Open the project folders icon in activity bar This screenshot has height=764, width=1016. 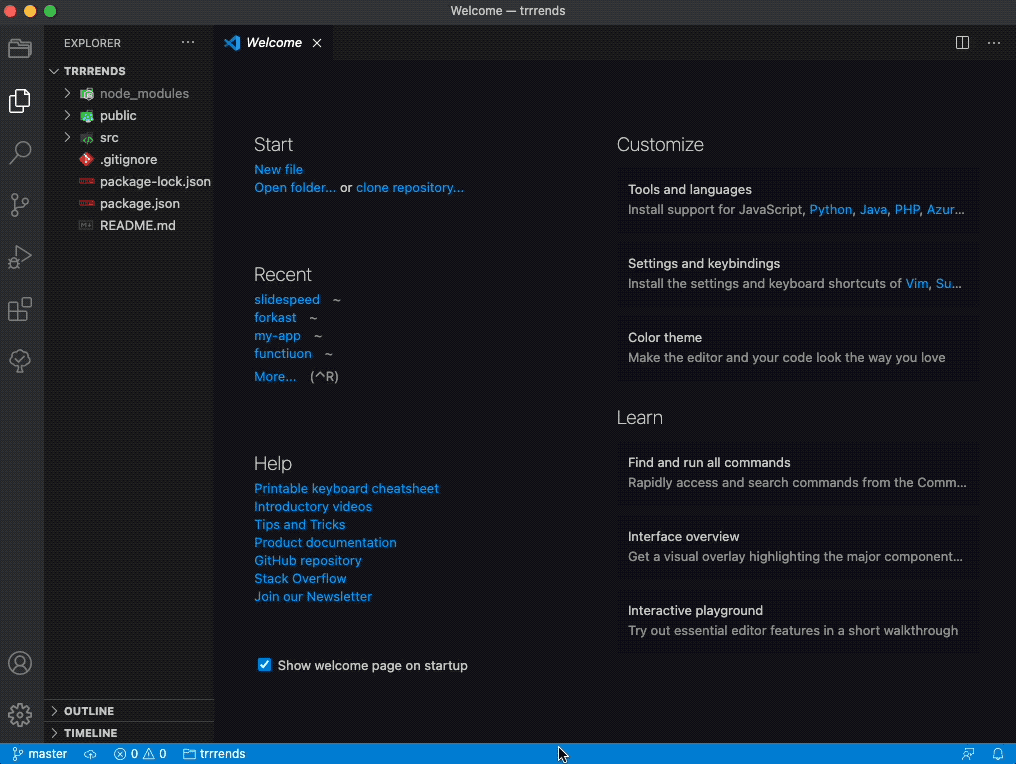(20, 49)
